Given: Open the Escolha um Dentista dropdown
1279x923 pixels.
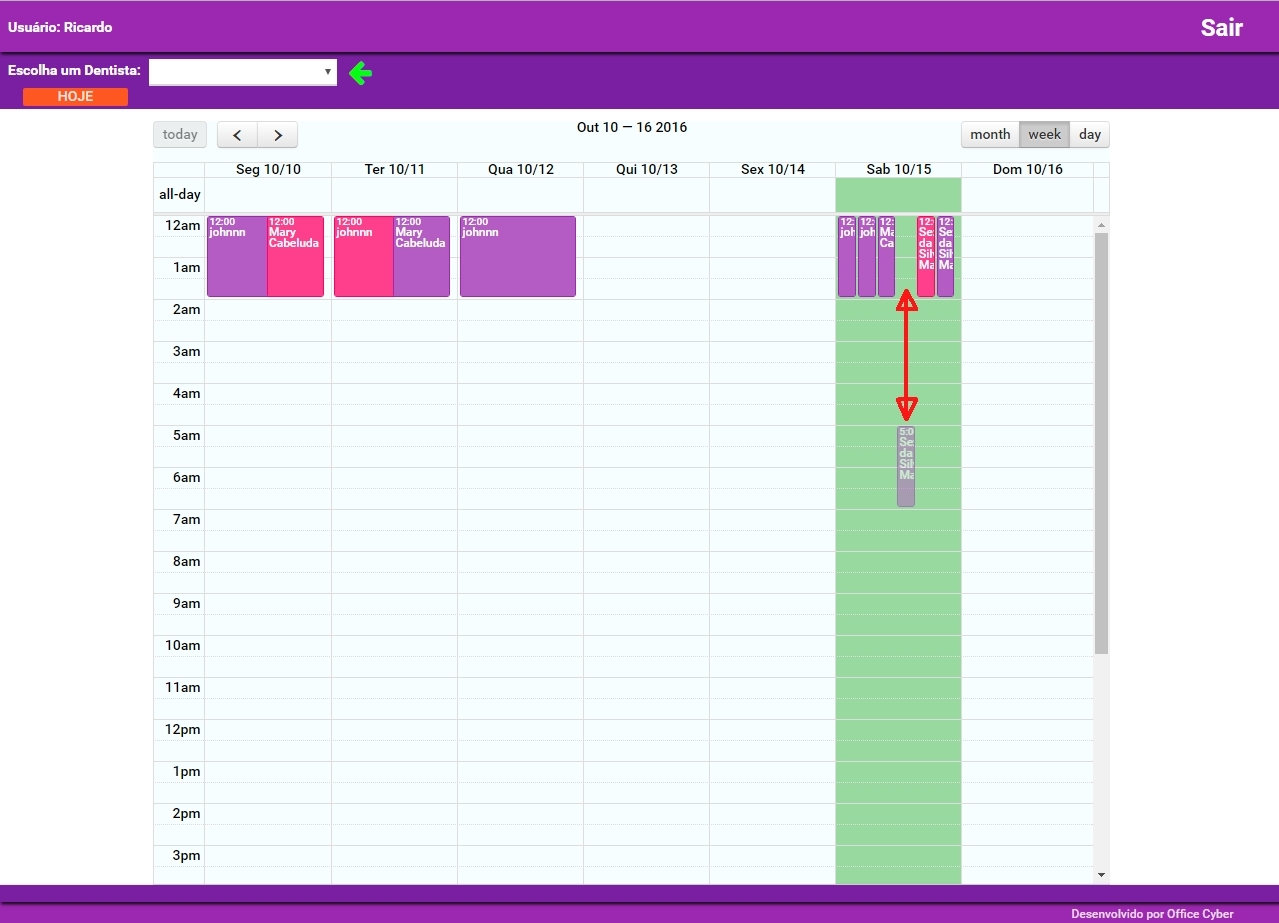Looking at the screenshot, I should (x=243, y=72).
